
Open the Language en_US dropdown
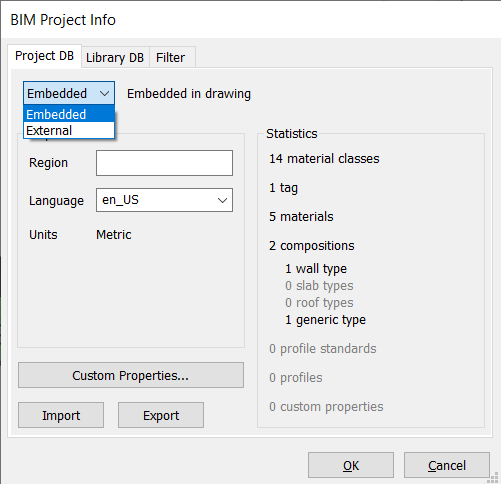(164, 200)
